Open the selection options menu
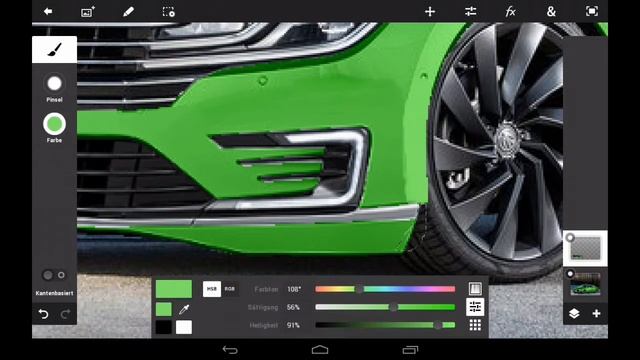The height and width of the screenshot is (360, 640). pyautogui.click(x=169, y=11)
